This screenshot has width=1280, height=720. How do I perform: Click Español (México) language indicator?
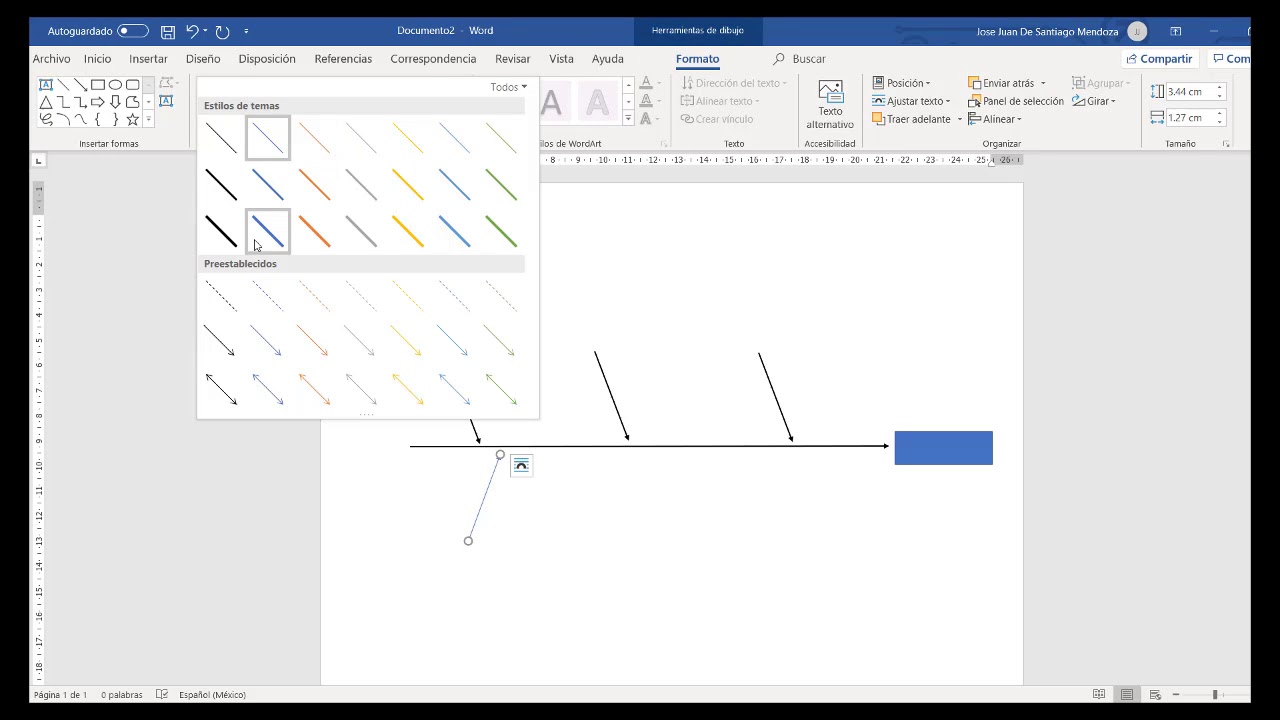(x=212, y=694)
